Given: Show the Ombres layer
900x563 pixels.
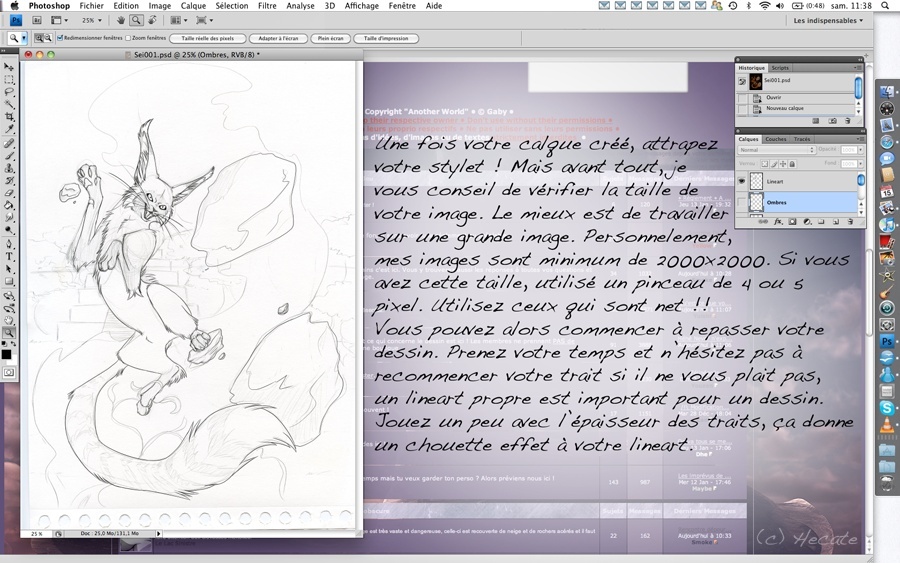Looking at the screenshot, I should (741, 202).
